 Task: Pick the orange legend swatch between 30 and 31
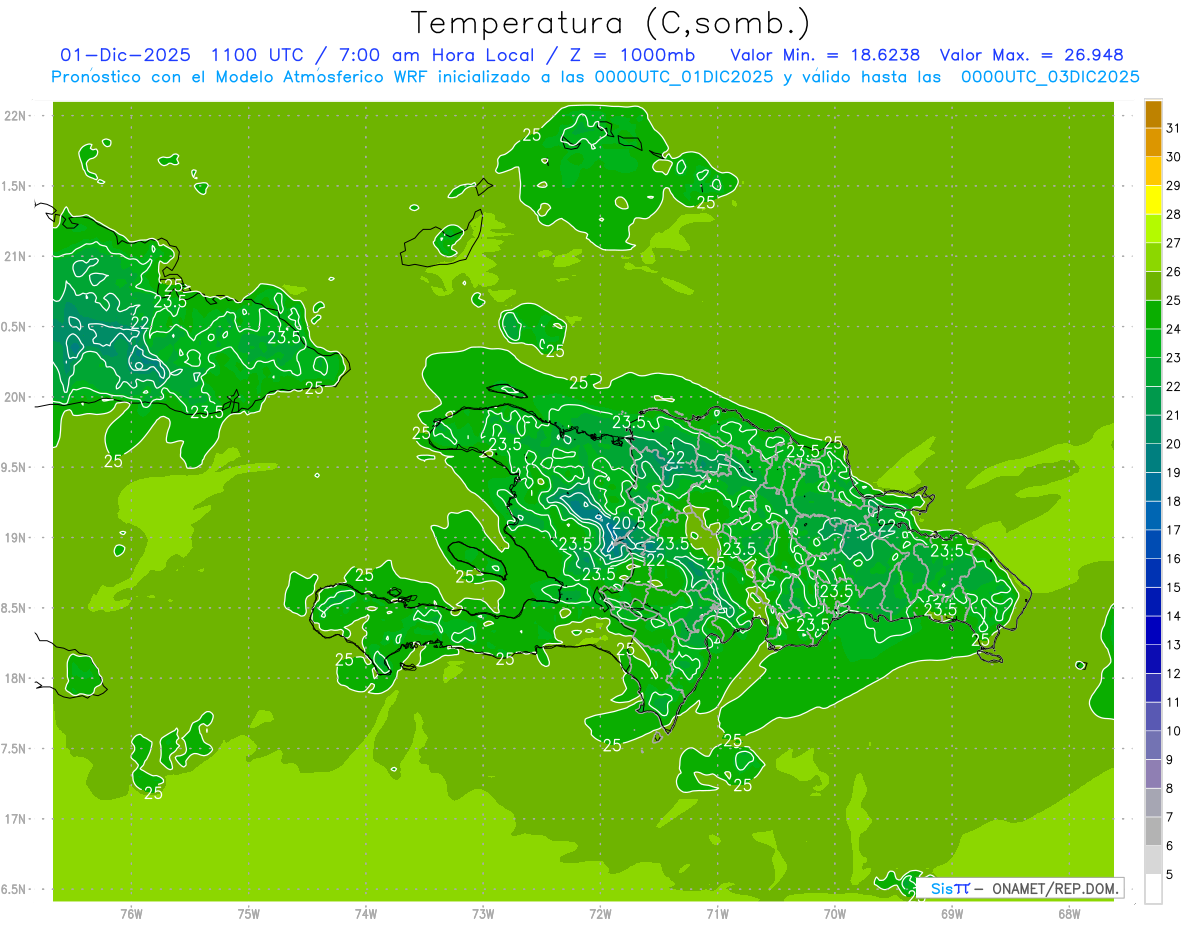pyautogui.click(x=1153, y=142)
